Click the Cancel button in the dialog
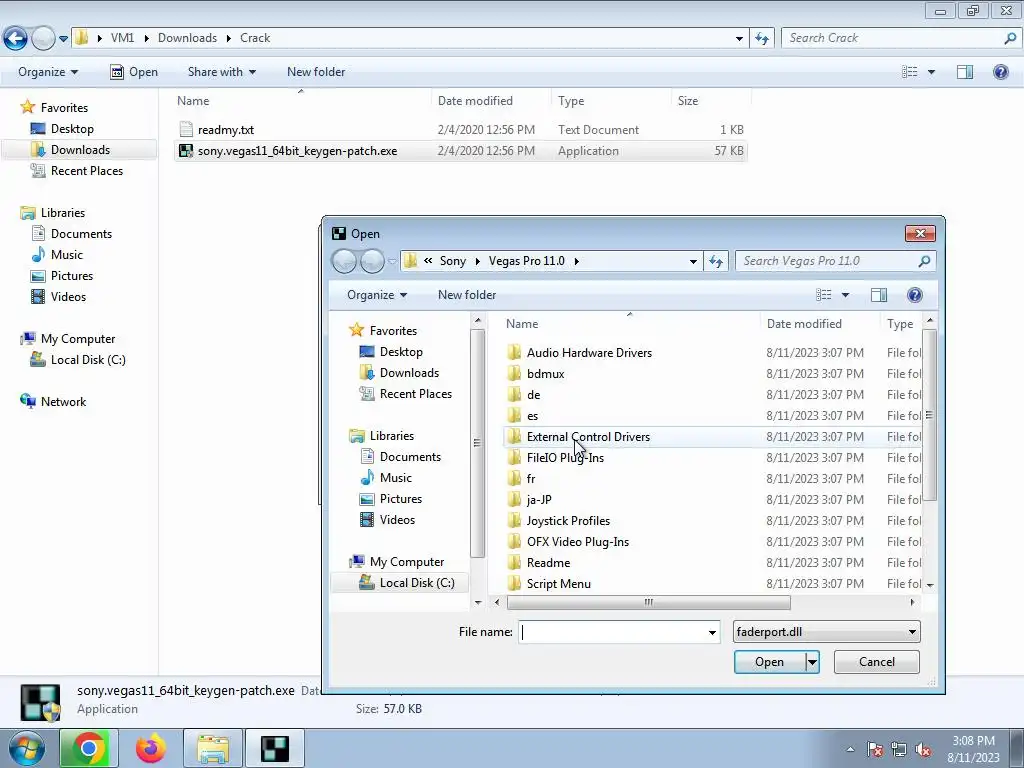This screenshot has width=1024, height=768. click(x=876, y=662)
